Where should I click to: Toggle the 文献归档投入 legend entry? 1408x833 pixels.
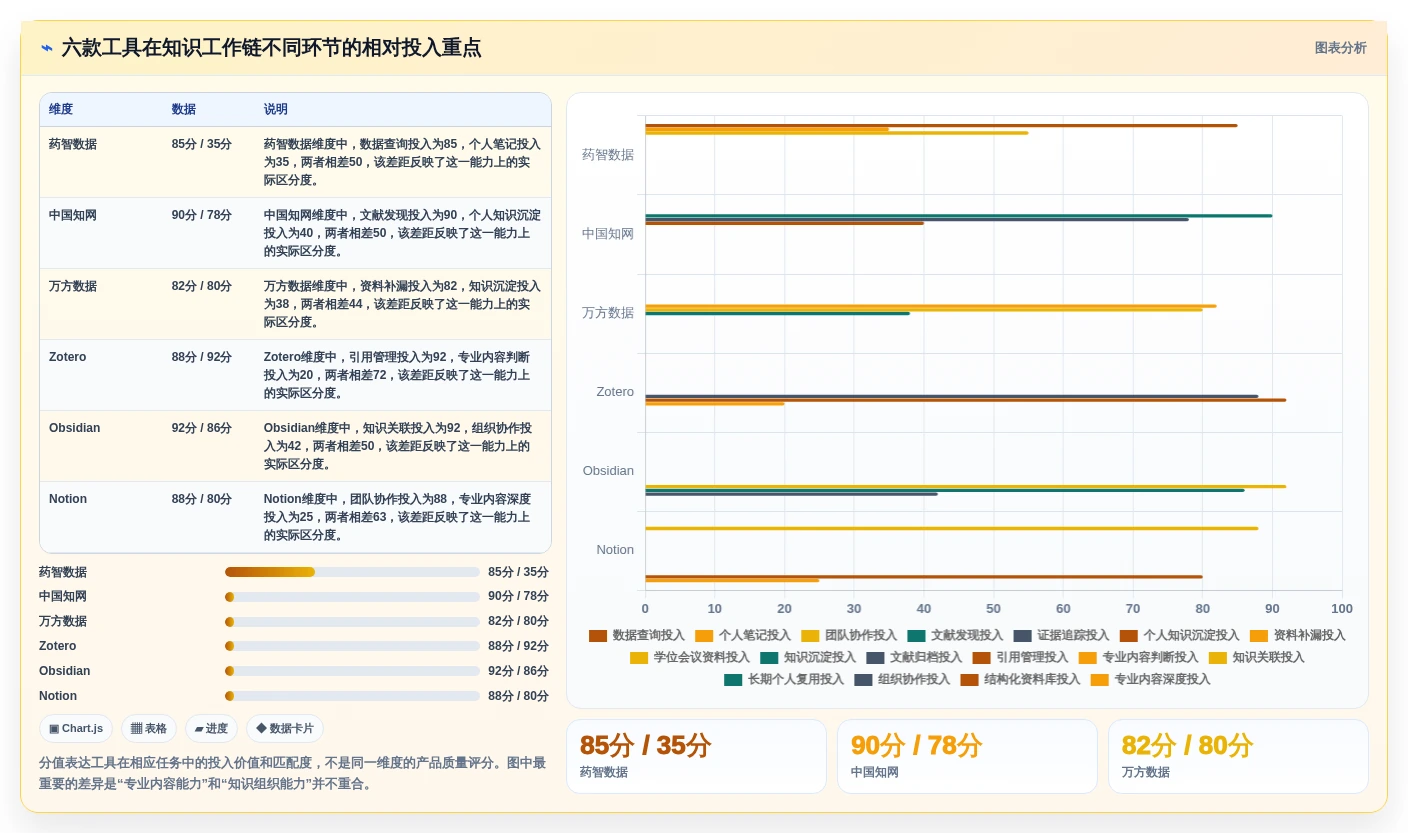(x=913, y=658)
